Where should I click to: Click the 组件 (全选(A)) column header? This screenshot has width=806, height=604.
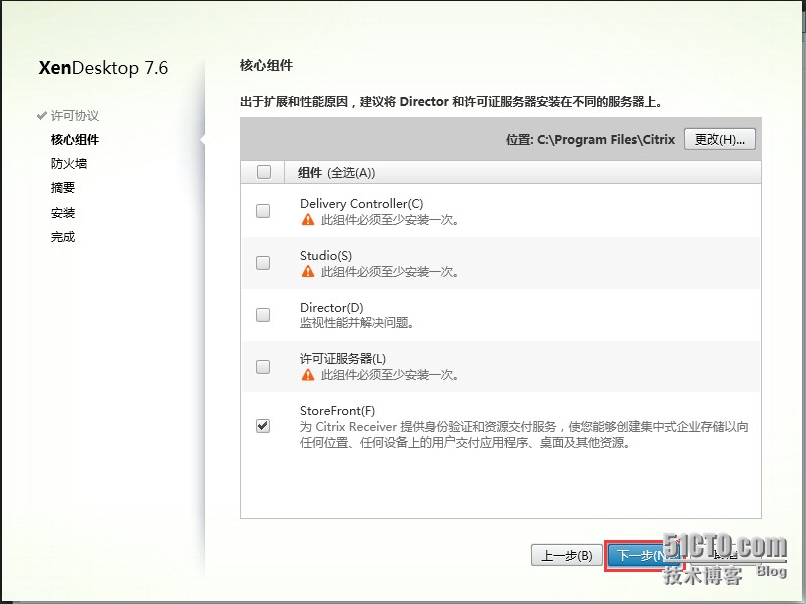pos(337,173)
